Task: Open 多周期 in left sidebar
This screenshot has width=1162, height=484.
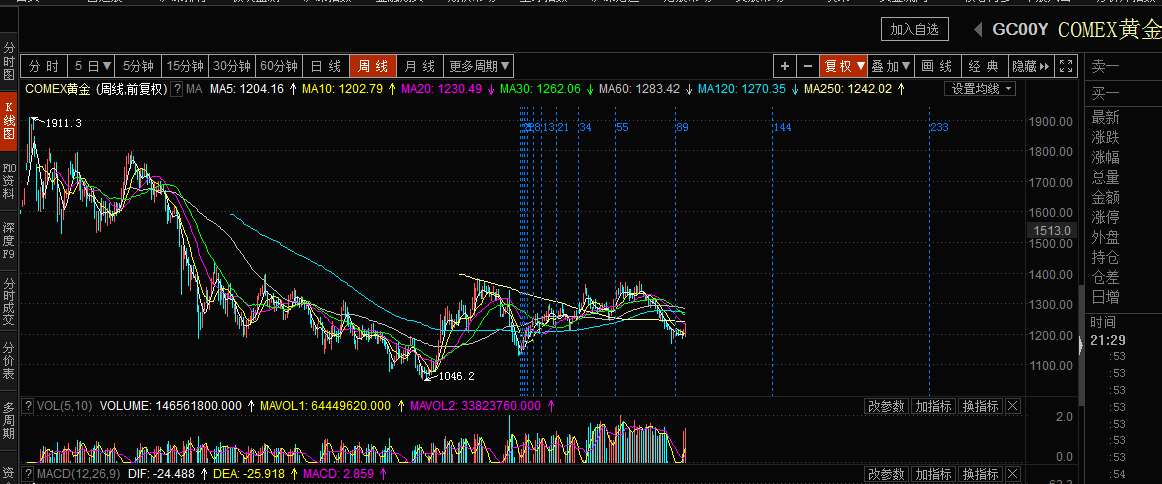Action: pyautogui.click(x=9, y=421)
